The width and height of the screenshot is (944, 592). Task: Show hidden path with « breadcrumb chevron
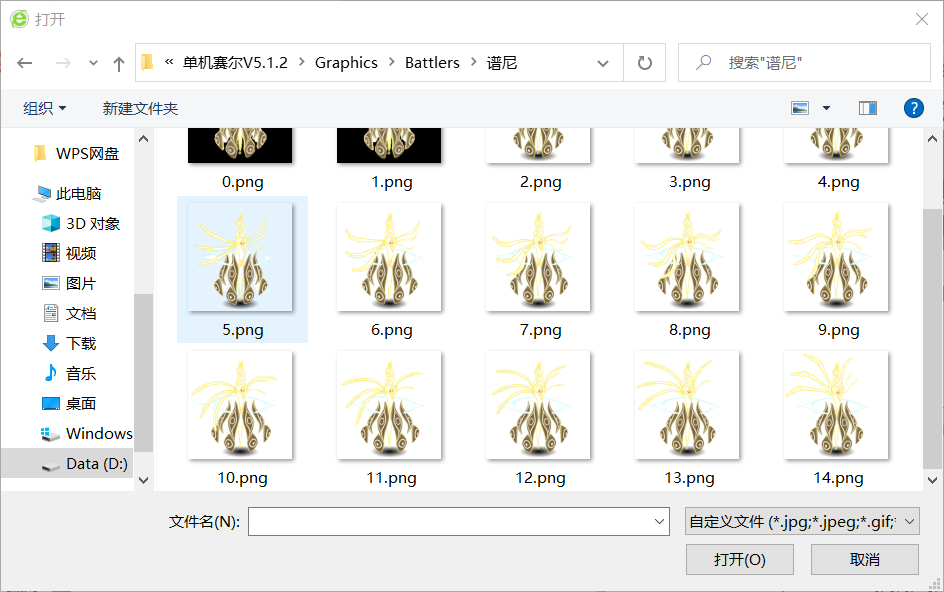[169, 62]
